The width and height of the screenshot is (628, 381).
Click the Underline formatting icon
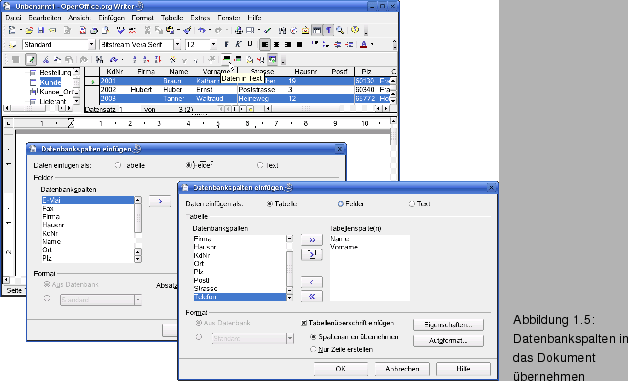coord(250,44)
